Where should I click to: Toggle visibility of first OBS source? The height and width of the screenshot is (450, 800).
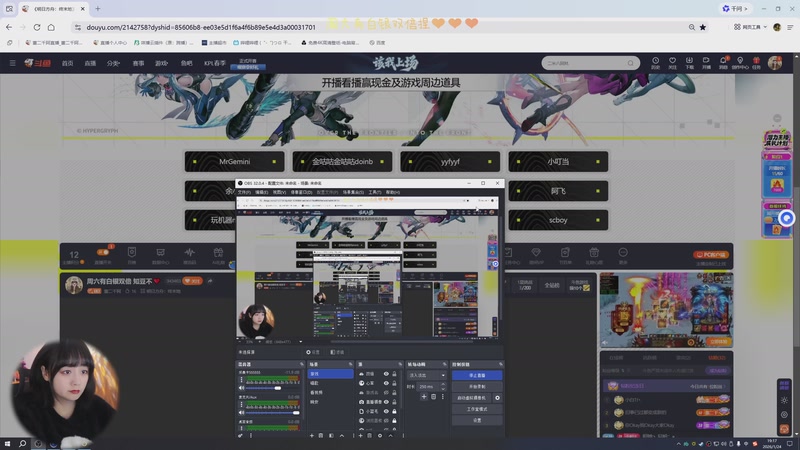coord(386,374)
